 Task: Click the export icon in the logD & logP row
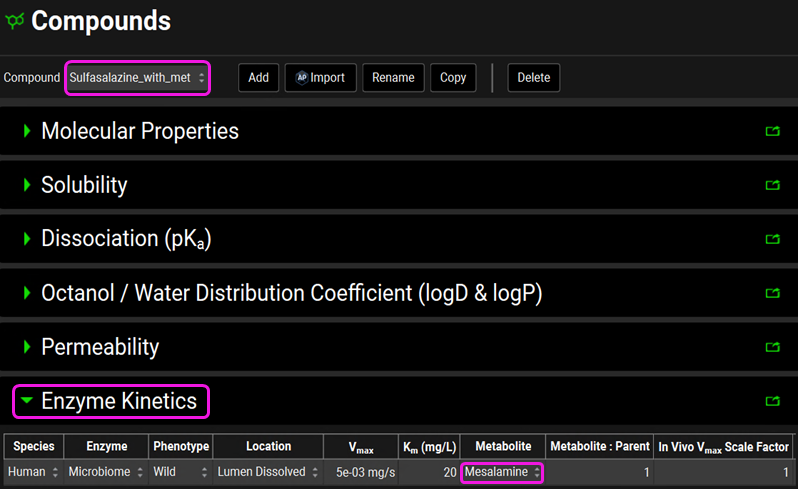771,293
